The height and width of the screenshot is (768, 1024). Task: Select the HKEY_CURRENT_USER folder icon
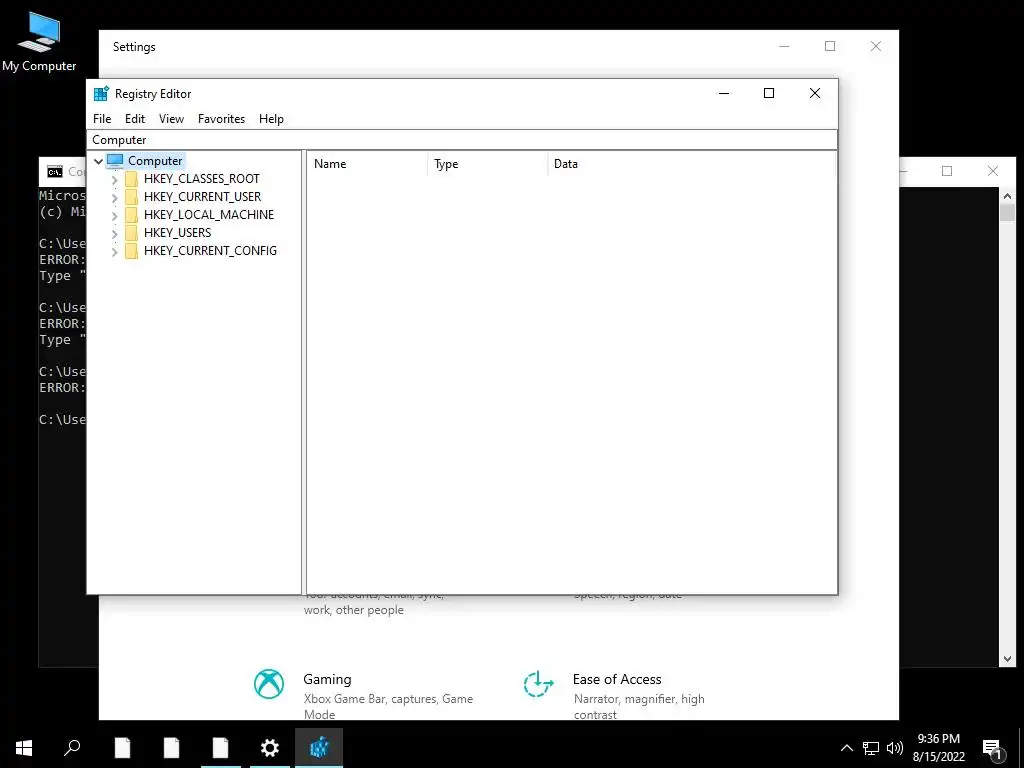(131, 197)
